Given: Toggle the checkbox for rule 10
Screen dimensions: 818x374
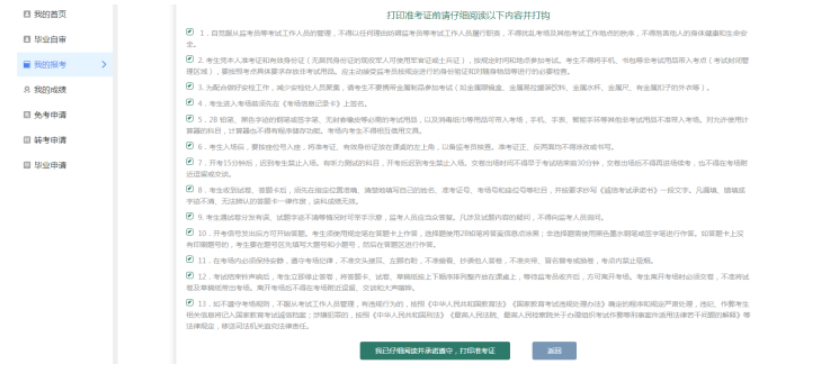Looking at the screenshot, I should (x=190, y=232).
